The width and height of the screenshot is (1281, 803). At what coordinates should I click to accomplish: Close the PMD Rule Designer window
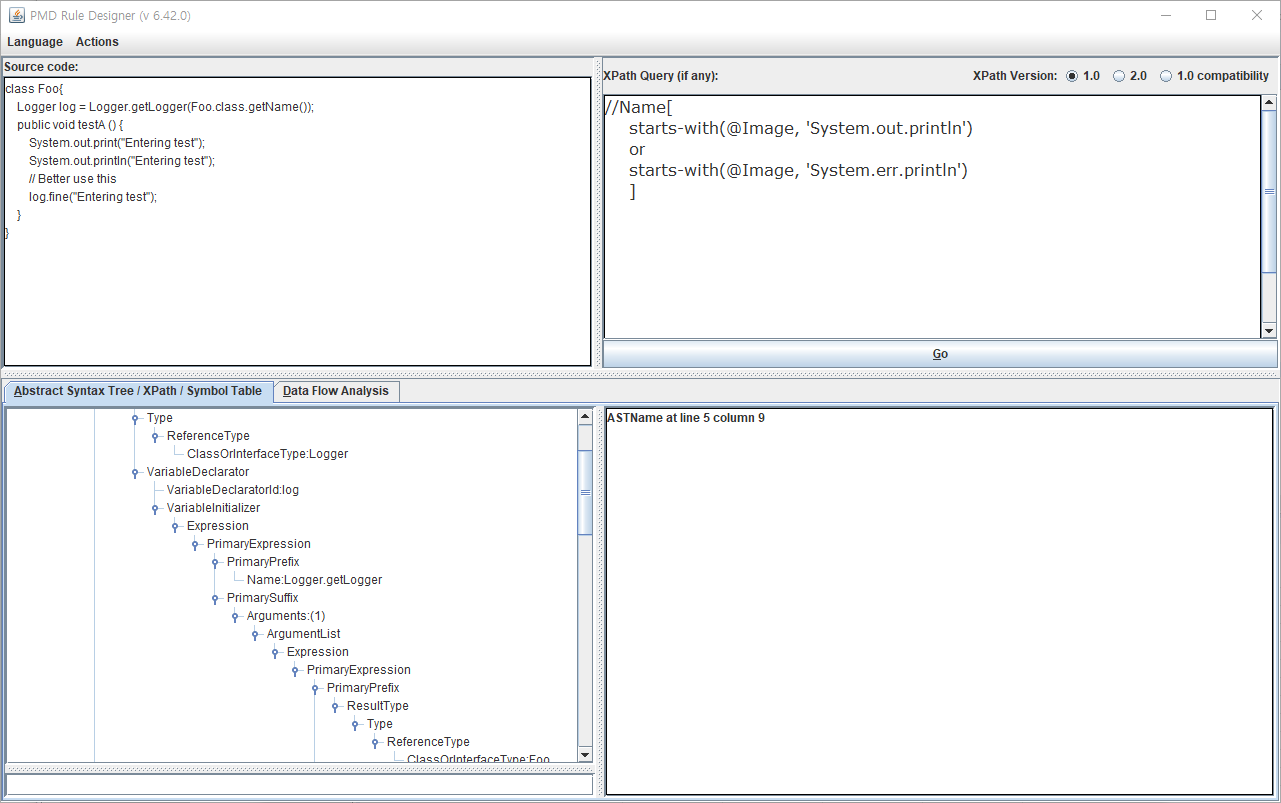[x=1257, y=15]
